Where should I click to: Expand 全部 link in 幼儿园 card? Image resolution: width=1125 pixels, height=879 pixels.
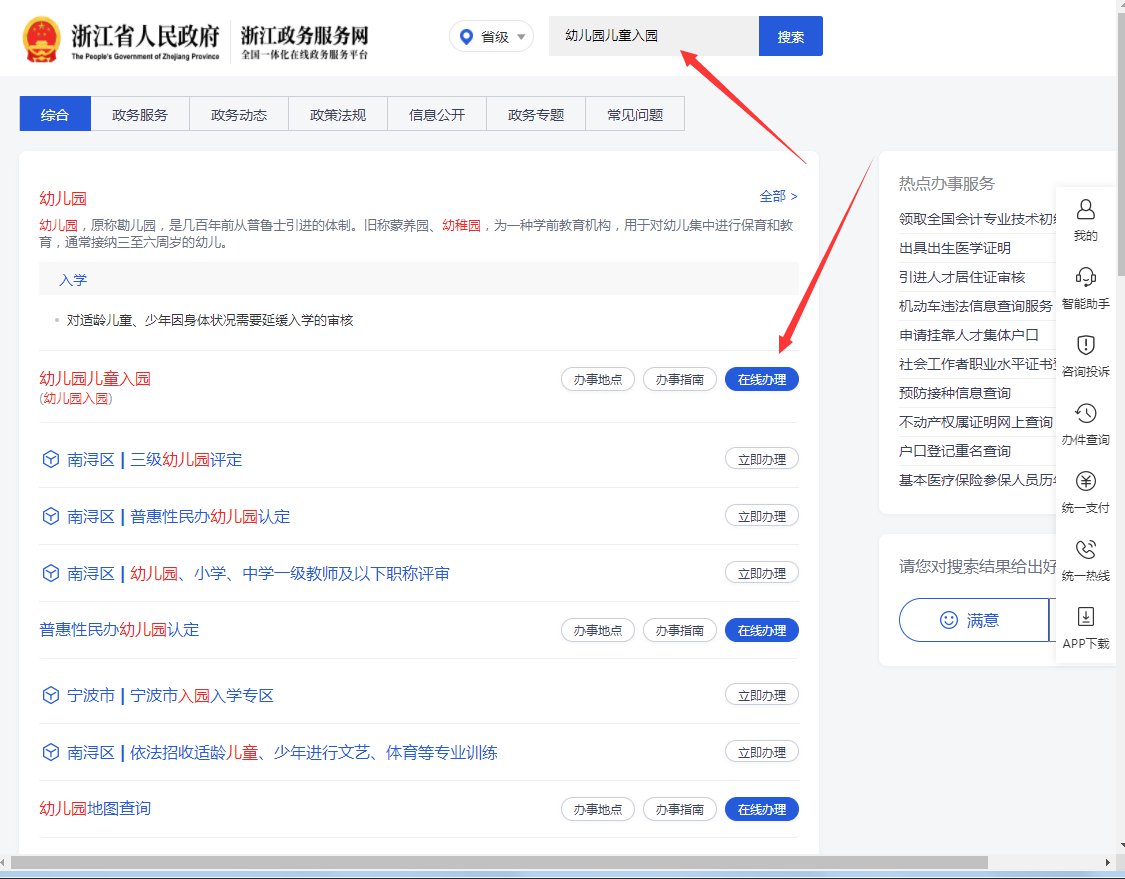[778, 196]
